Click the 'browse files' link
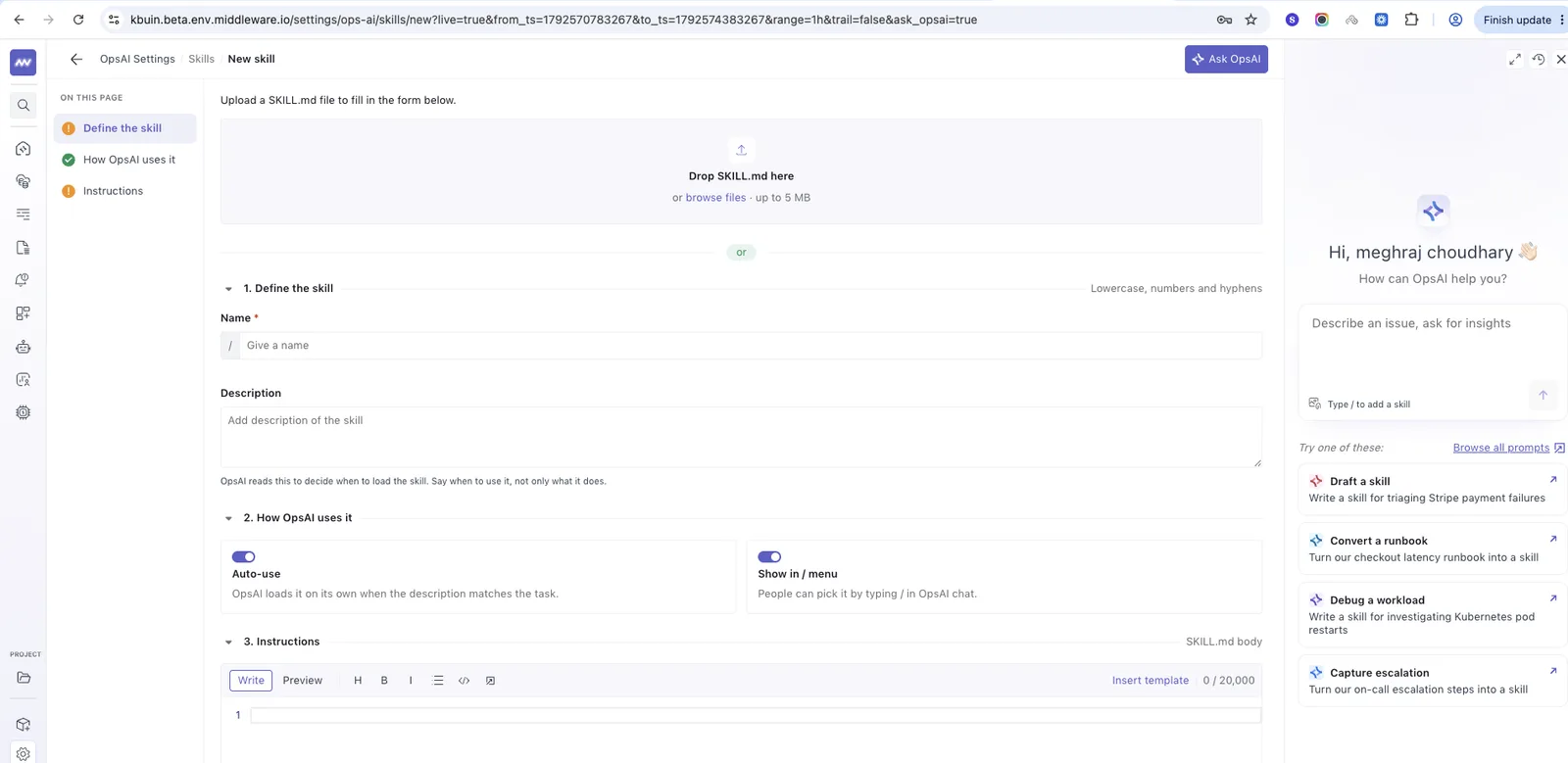1568x763 pixels. (715, 198)
